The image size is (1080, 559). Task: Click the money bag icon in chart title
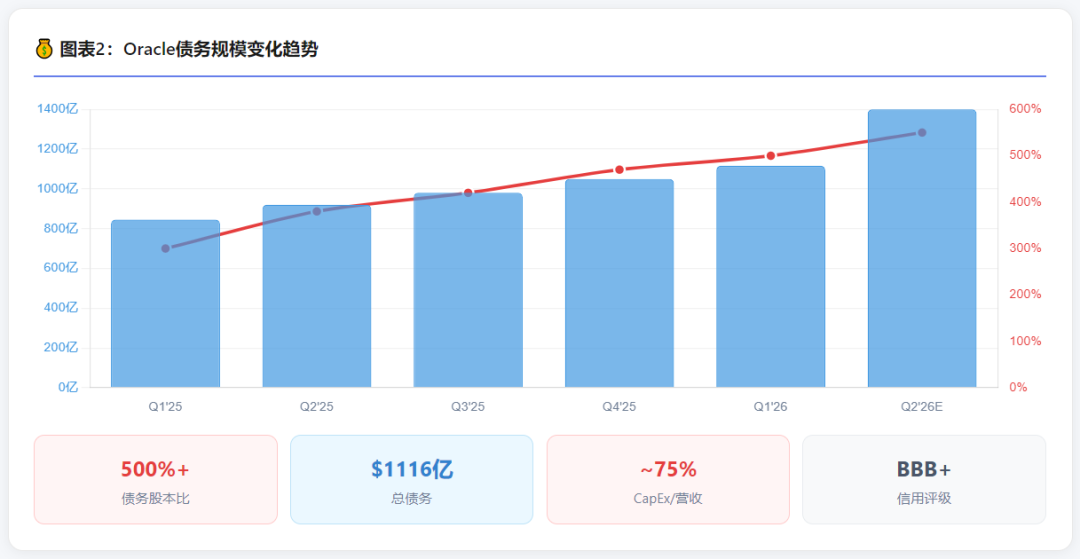43,50
